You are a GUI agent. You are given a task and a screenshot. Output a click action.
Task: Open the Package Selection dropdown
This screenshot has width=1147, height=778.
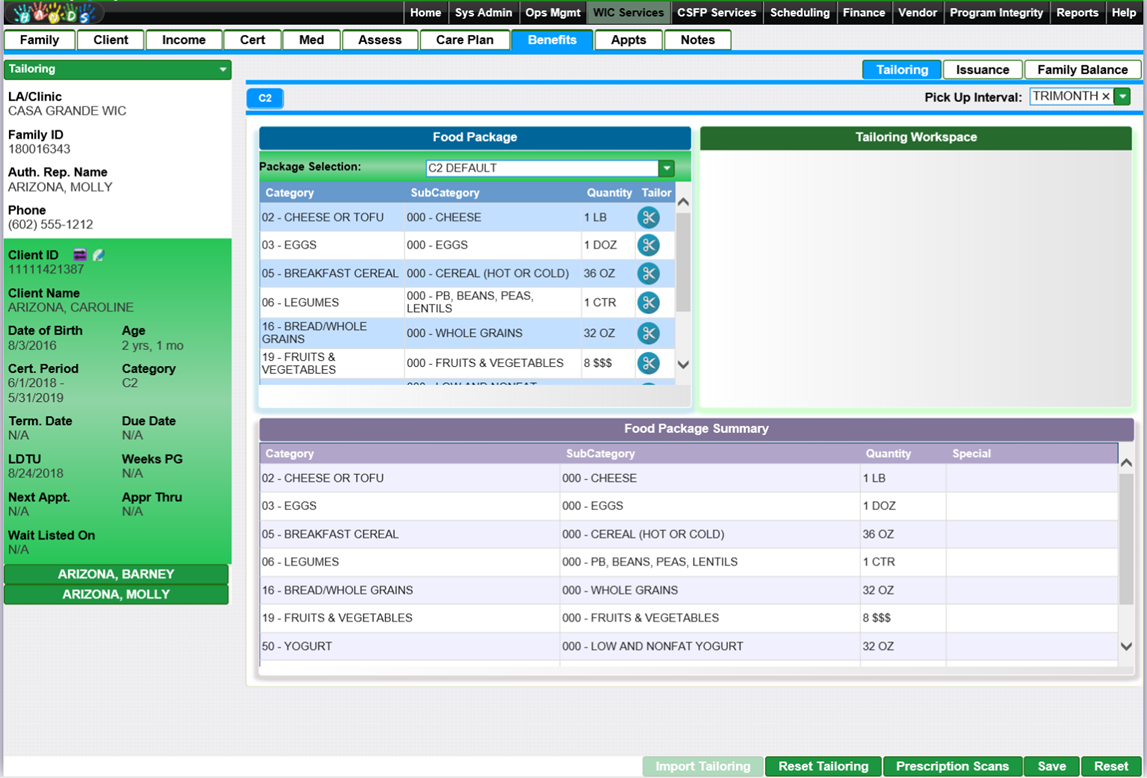coord(666,169)
